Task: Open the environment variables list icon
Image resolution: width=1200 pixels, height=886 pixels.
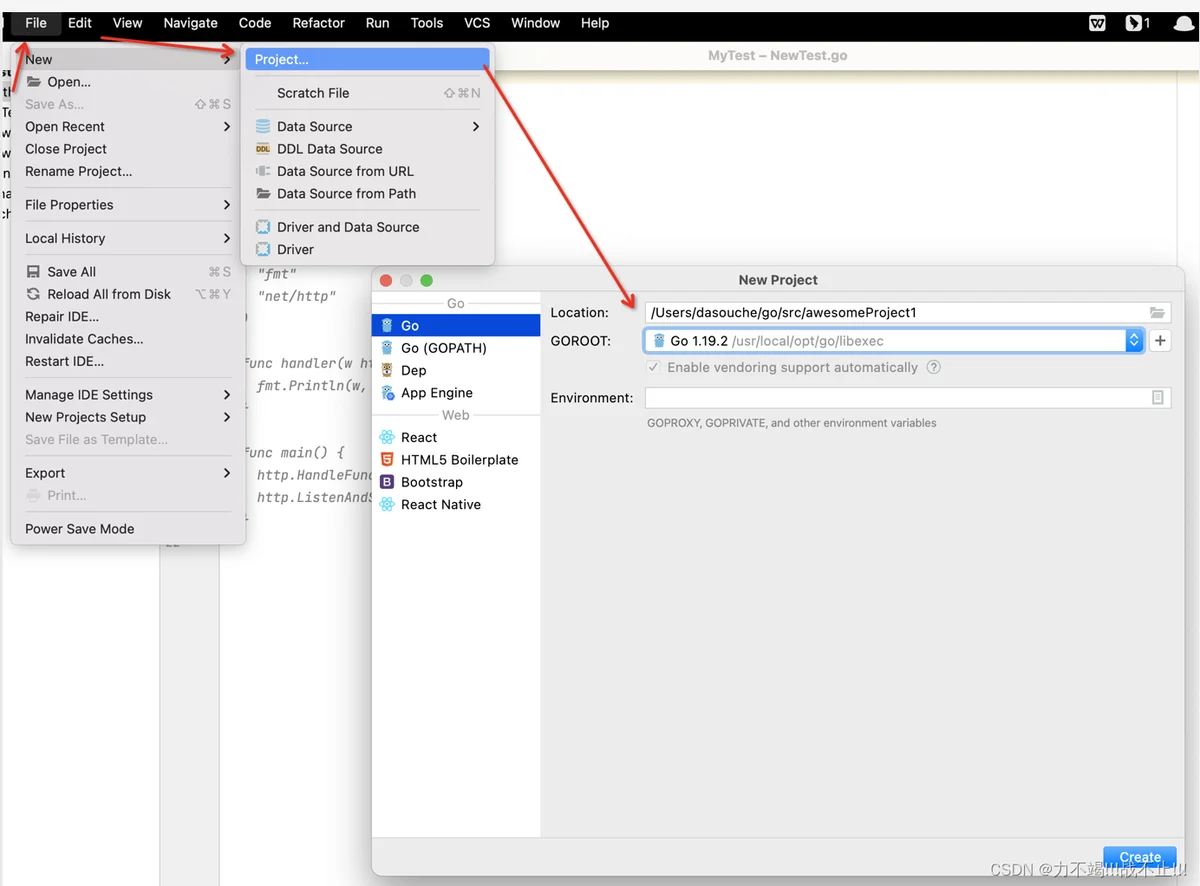Action: tap(1157, 398)
